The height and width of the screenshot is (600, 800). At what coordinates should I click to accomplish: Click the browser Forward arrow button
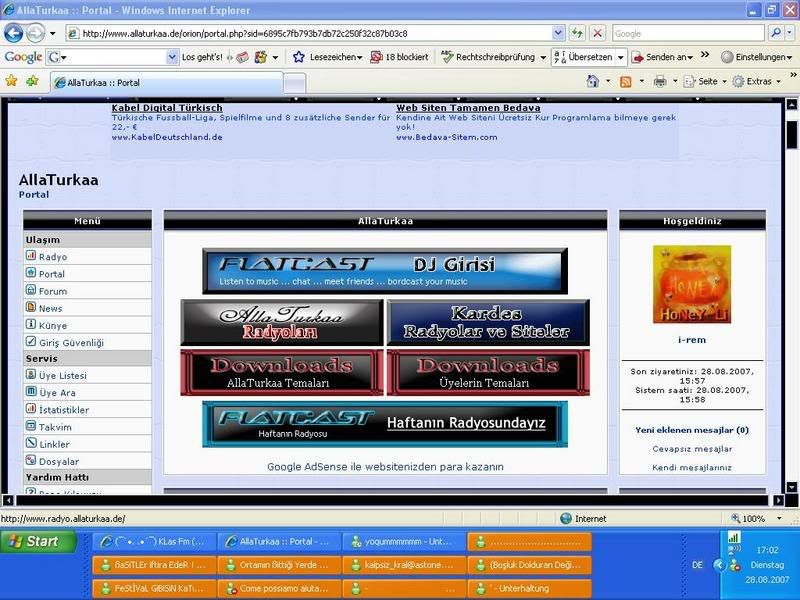pyautogui.click(x=35, y=34)
